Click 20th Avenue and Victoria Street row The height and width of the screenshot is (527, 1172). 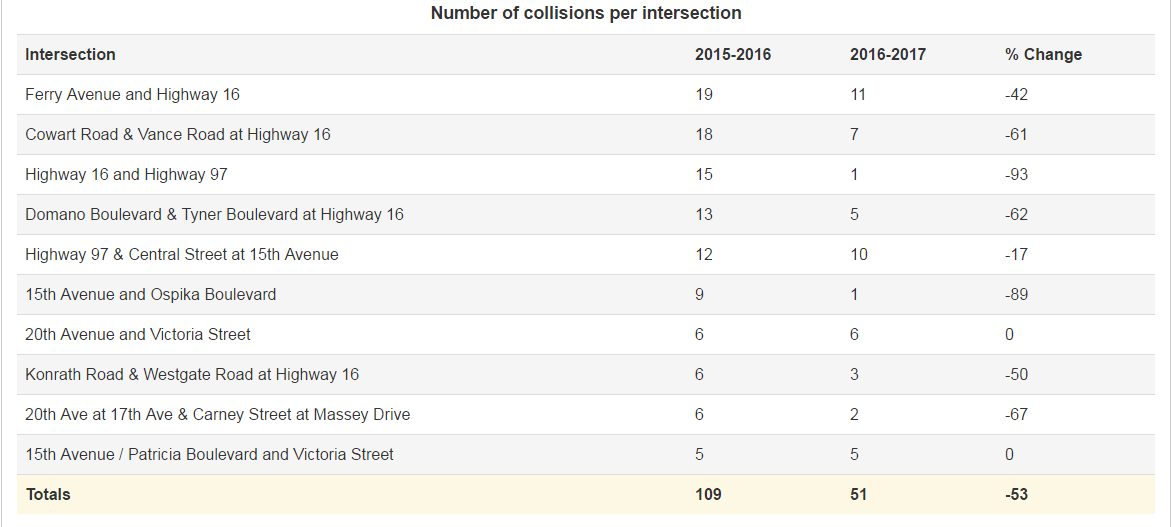click(x=586, y=335)
